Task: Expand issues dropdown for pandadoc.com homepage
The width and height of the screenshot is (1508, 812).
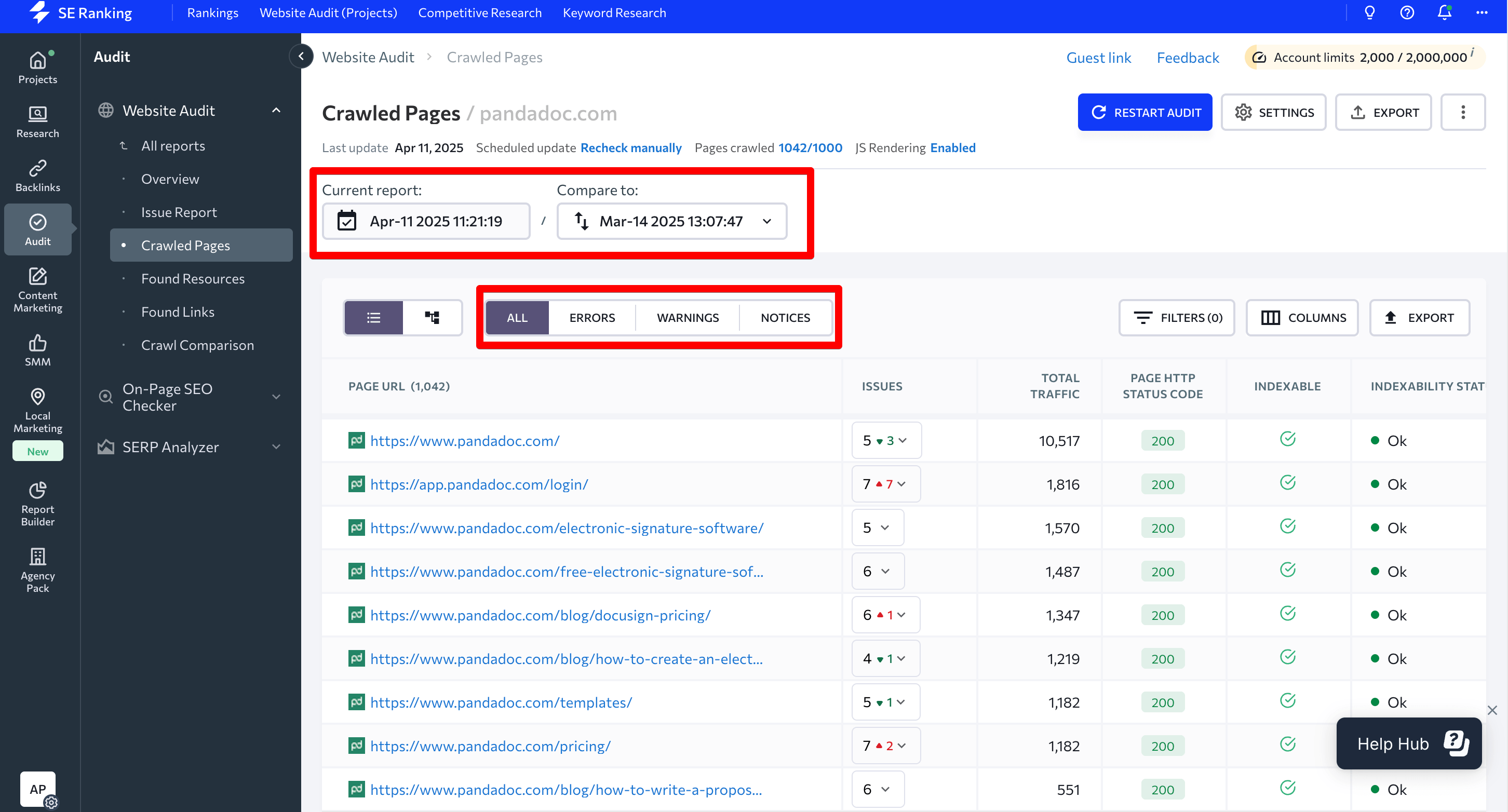Action: 886,440
